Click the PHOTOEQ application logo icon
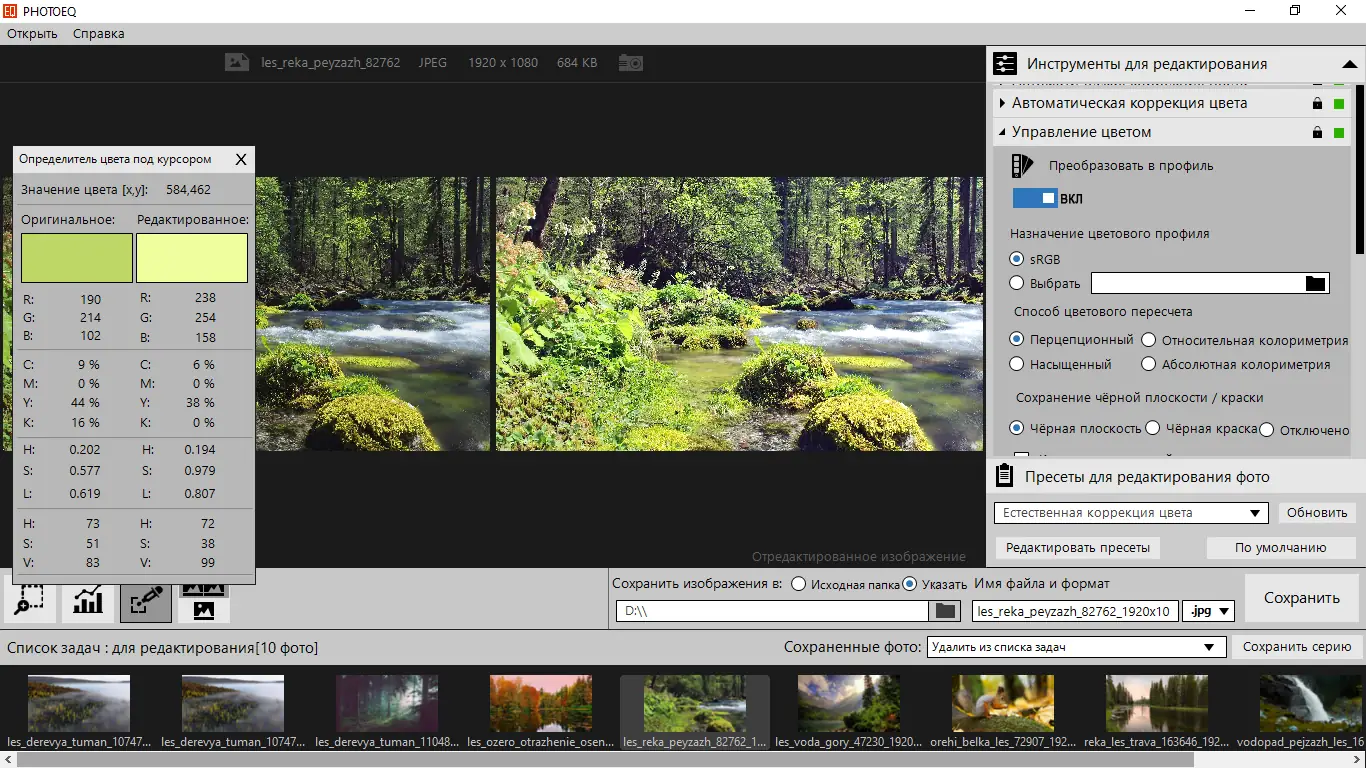The image size is (1366, 768). 11,11
